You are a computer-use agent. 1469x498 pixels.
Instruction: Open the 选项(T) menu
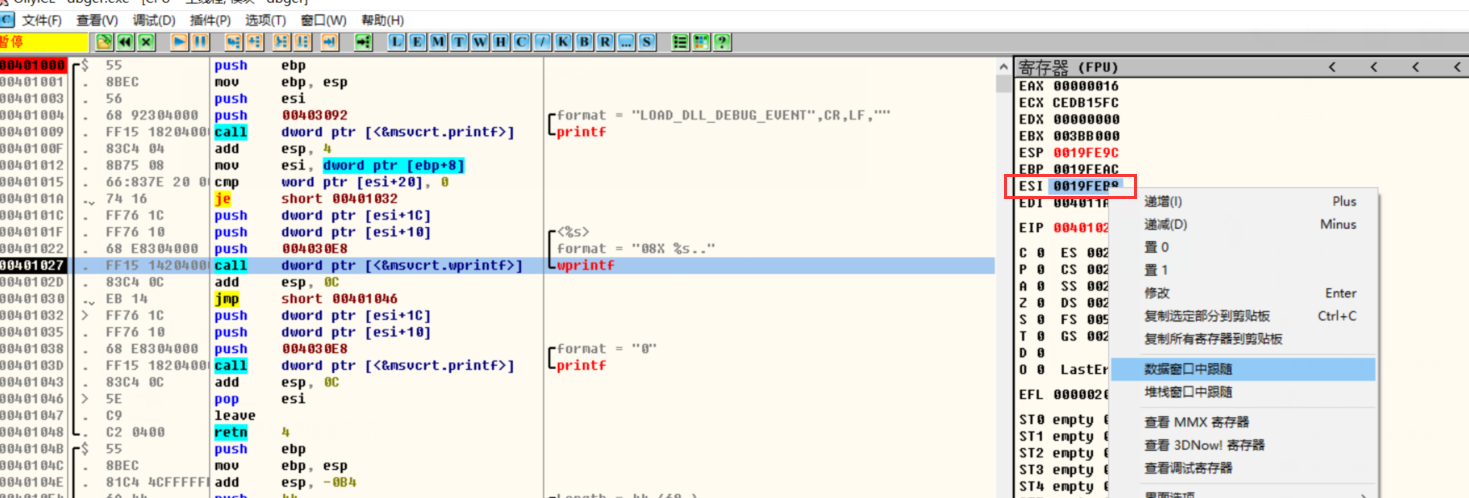click(266, 20)
